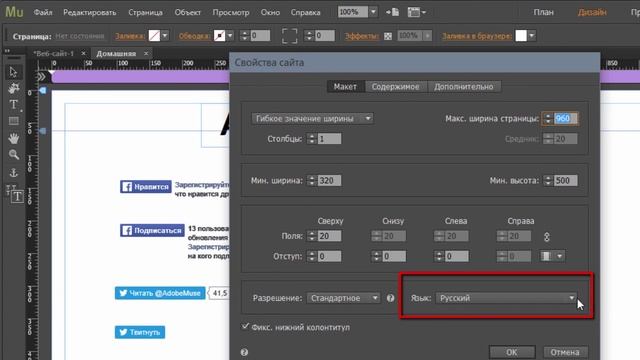Open dialog help icon at bottom left

244,352
